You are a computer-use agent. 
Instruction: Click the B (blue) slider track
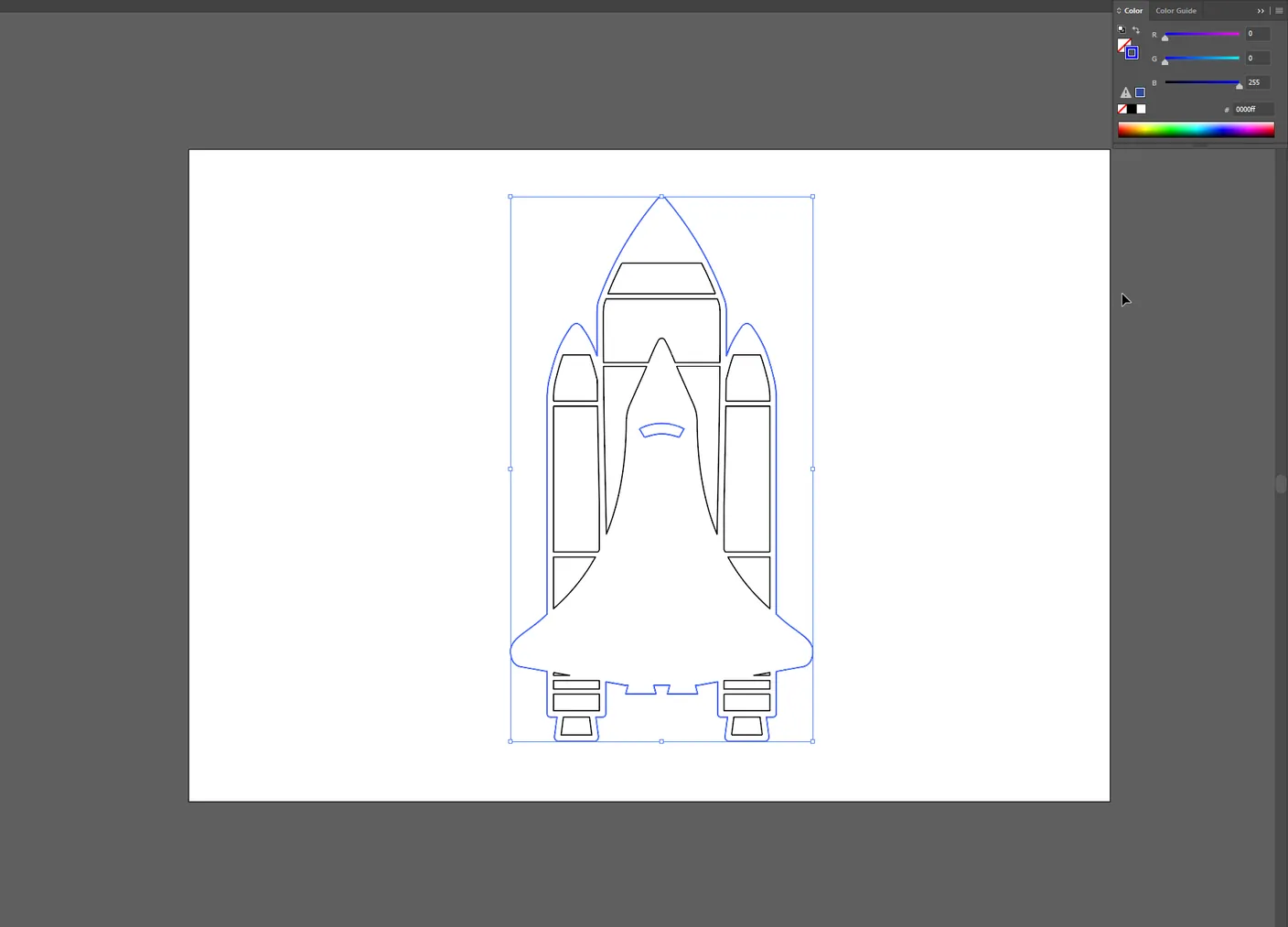1202,82
